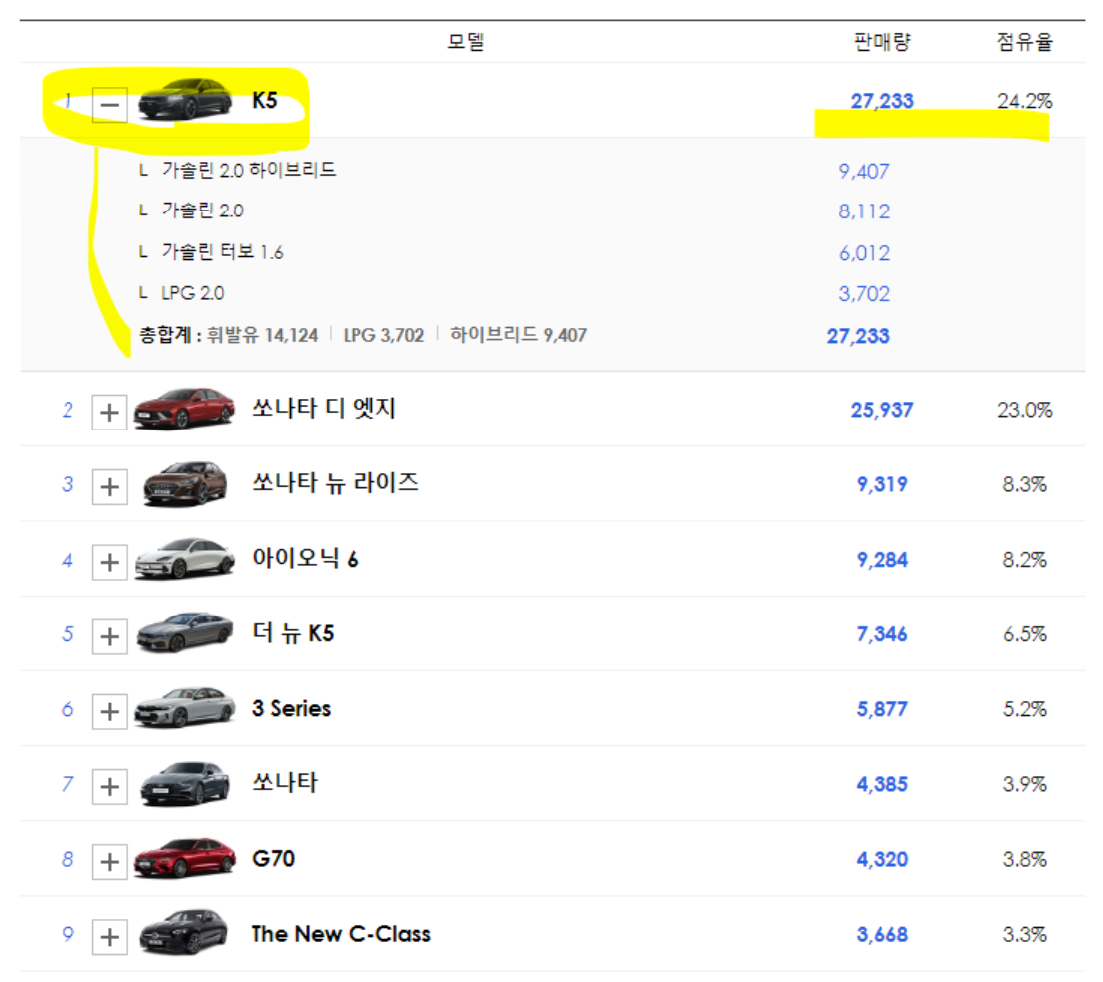Expand the 더 뉴 K5 row
This screenshot has height=982, width=1103.
110,636
